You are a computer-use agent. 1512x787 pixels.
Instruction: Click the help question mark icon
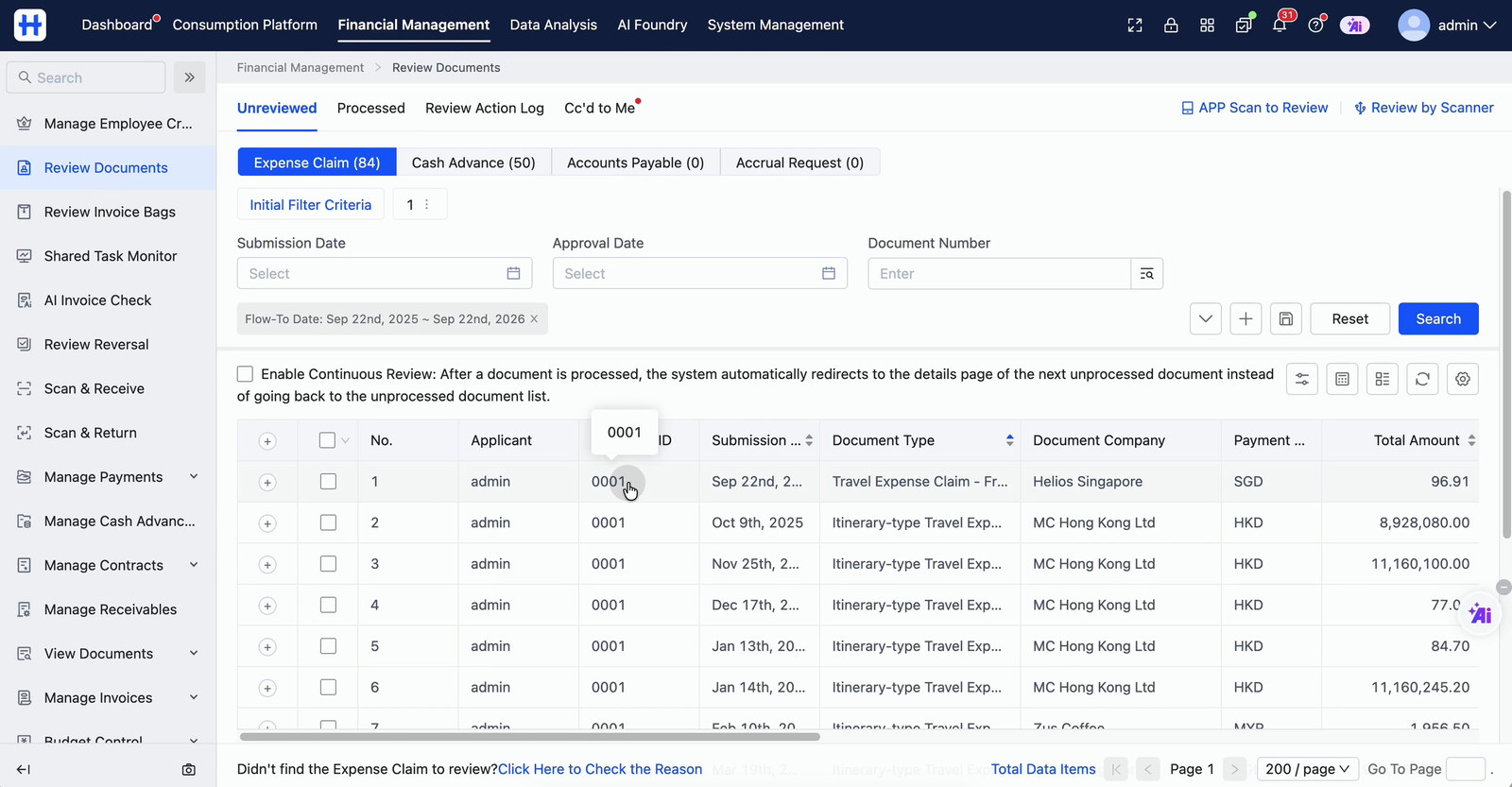[1315, 26]
